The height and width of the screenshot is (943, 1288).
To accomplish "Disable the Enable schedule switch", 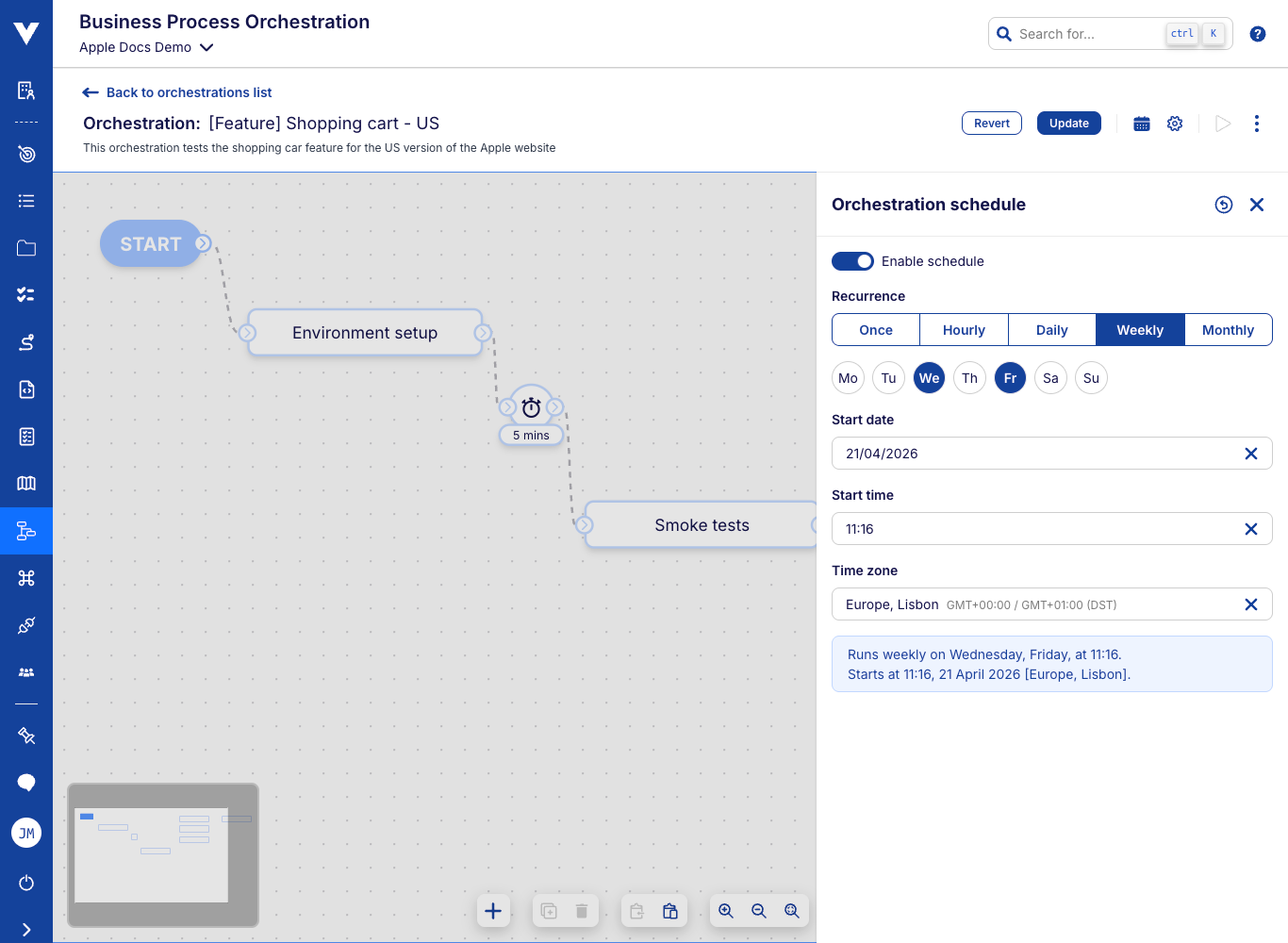I will [x=852, y=261].
